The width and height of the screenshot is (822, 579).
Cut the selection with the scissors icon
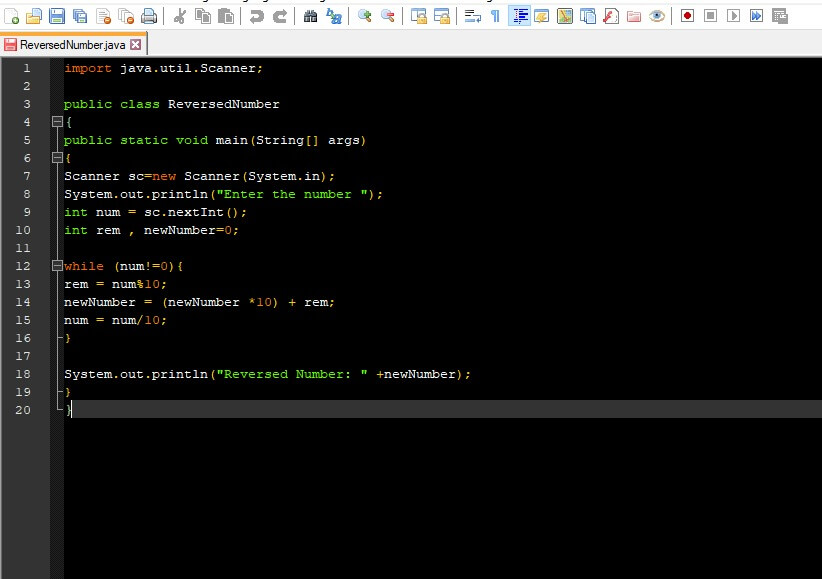point(179,16)
